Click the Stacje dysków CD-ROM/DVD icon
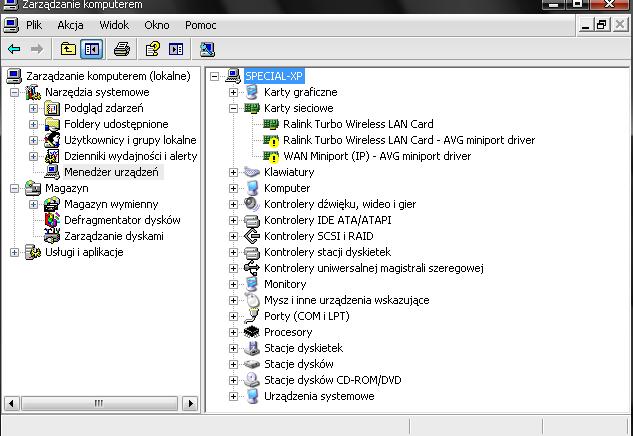The image size is (633, 436). click(x=252, y=380)
